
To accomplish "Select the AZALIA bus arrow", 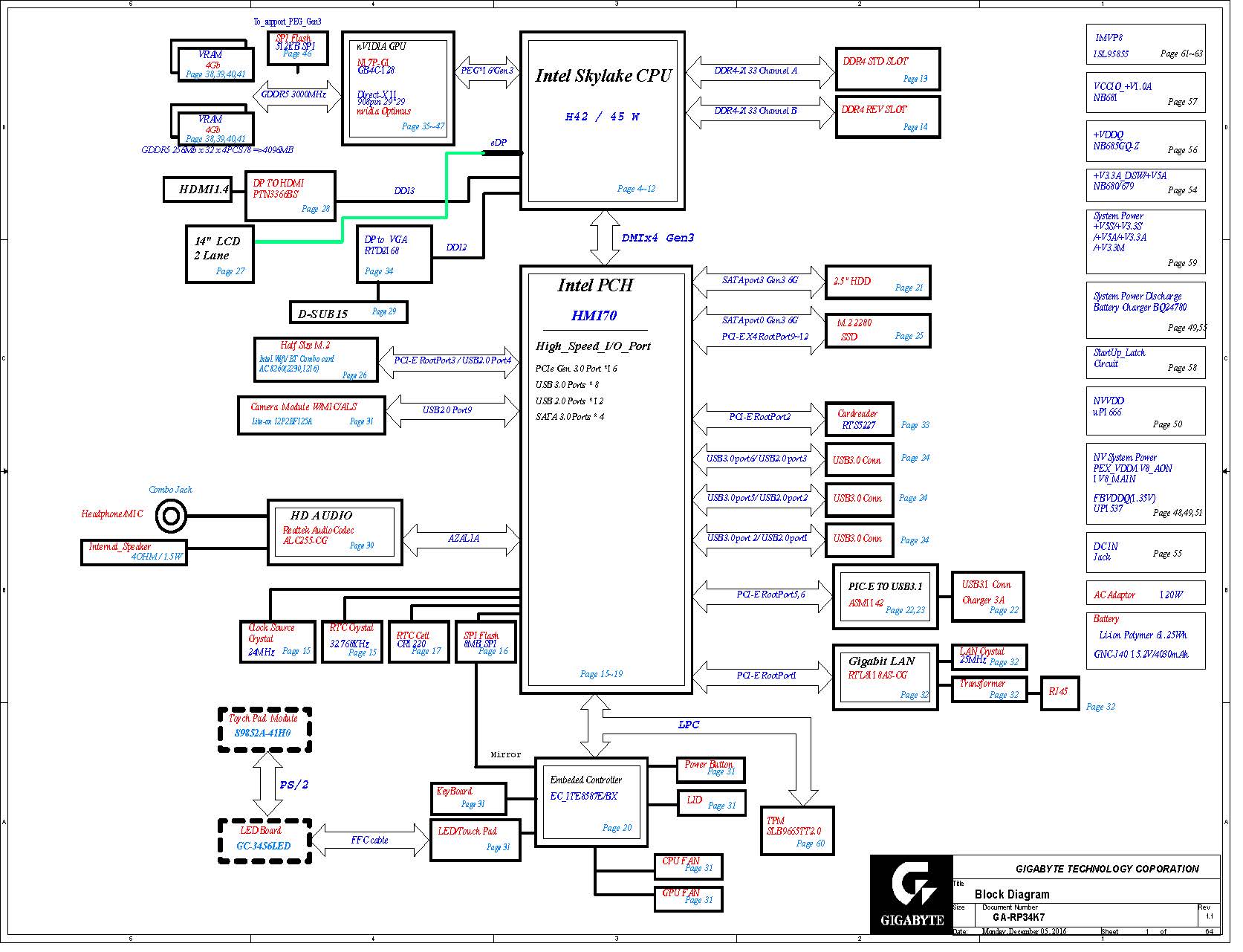I will (461, 539).
